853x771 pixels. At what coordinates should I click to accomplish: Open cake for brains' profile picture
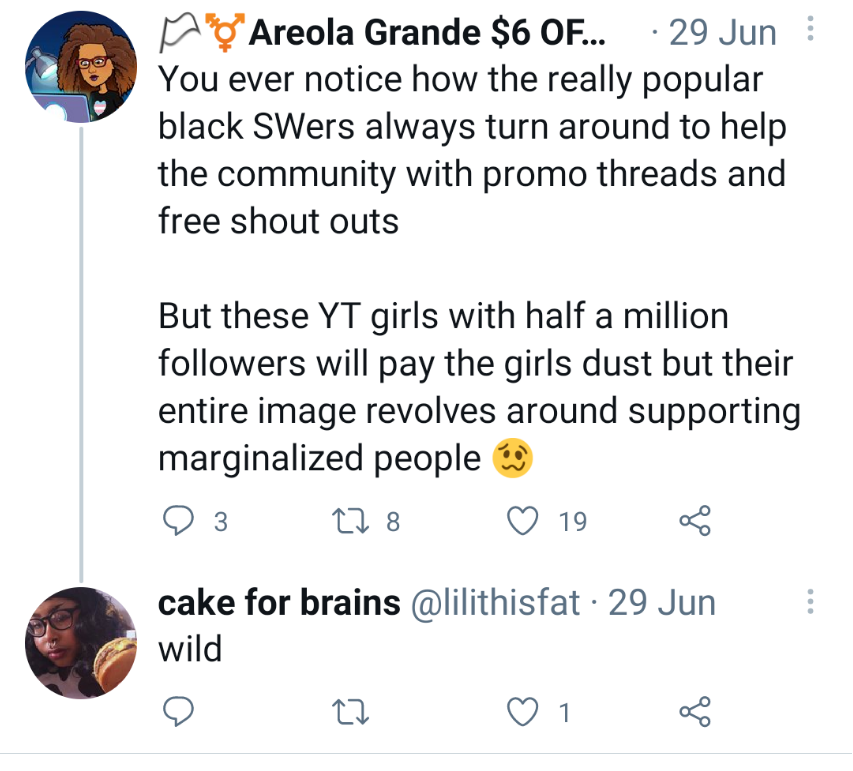coord(80,642)
